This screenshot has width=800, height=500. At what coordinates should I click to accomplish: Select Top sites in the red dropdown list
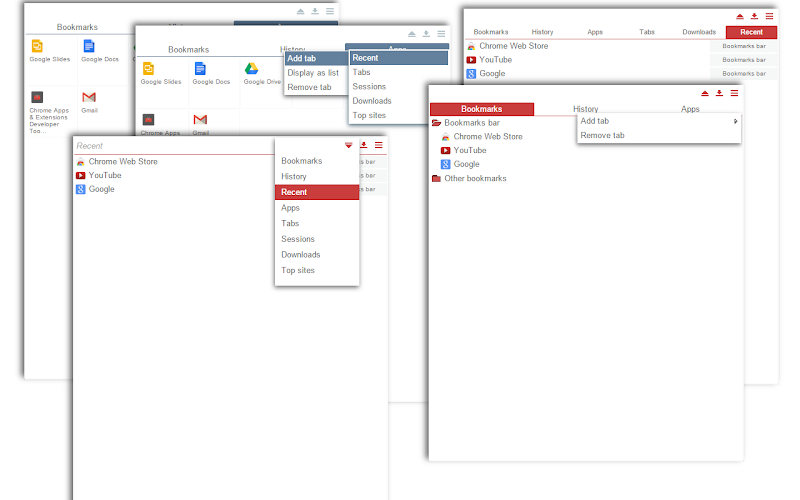click(x=317, y=270)
